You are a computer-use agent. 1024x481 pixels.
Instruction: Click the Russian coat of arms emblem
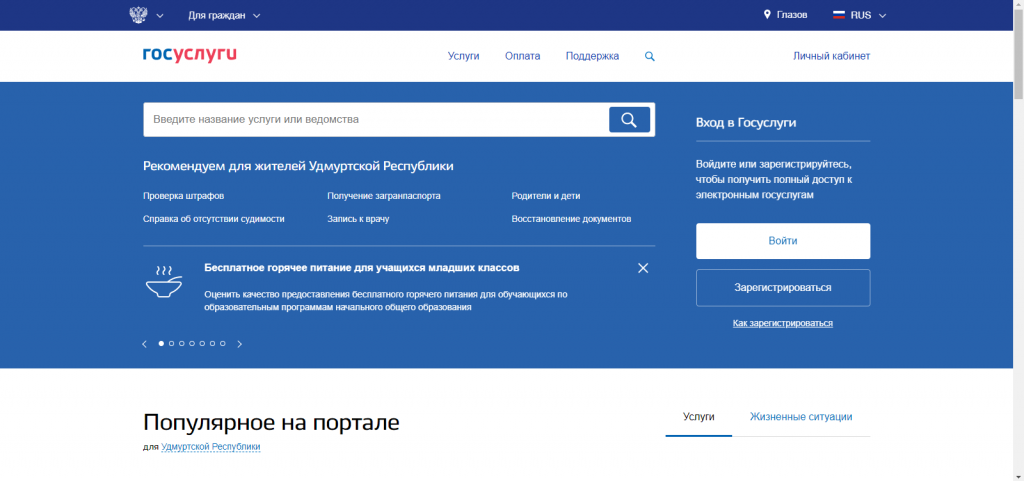pos(138,15)
